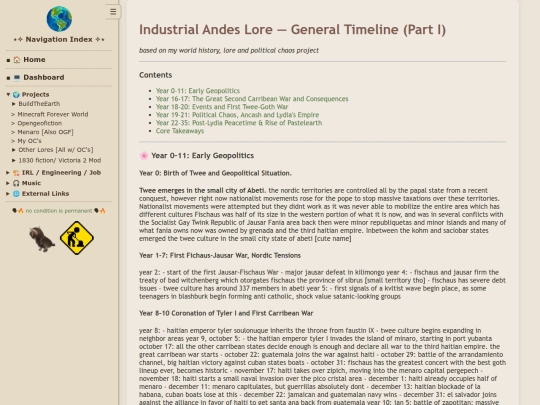The width and height of the screenshot is (540, 405).
Task: Click the pink flower icon by Year 0-11 heading
Action: [144, 156]
